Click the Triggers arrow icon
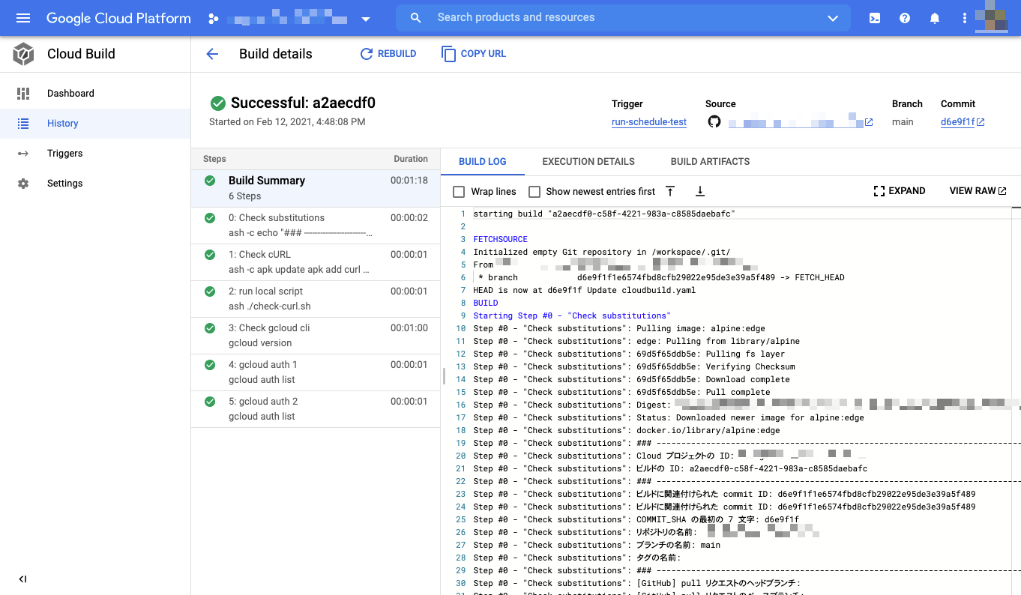The image size is (1021, 595). point(23,153)
